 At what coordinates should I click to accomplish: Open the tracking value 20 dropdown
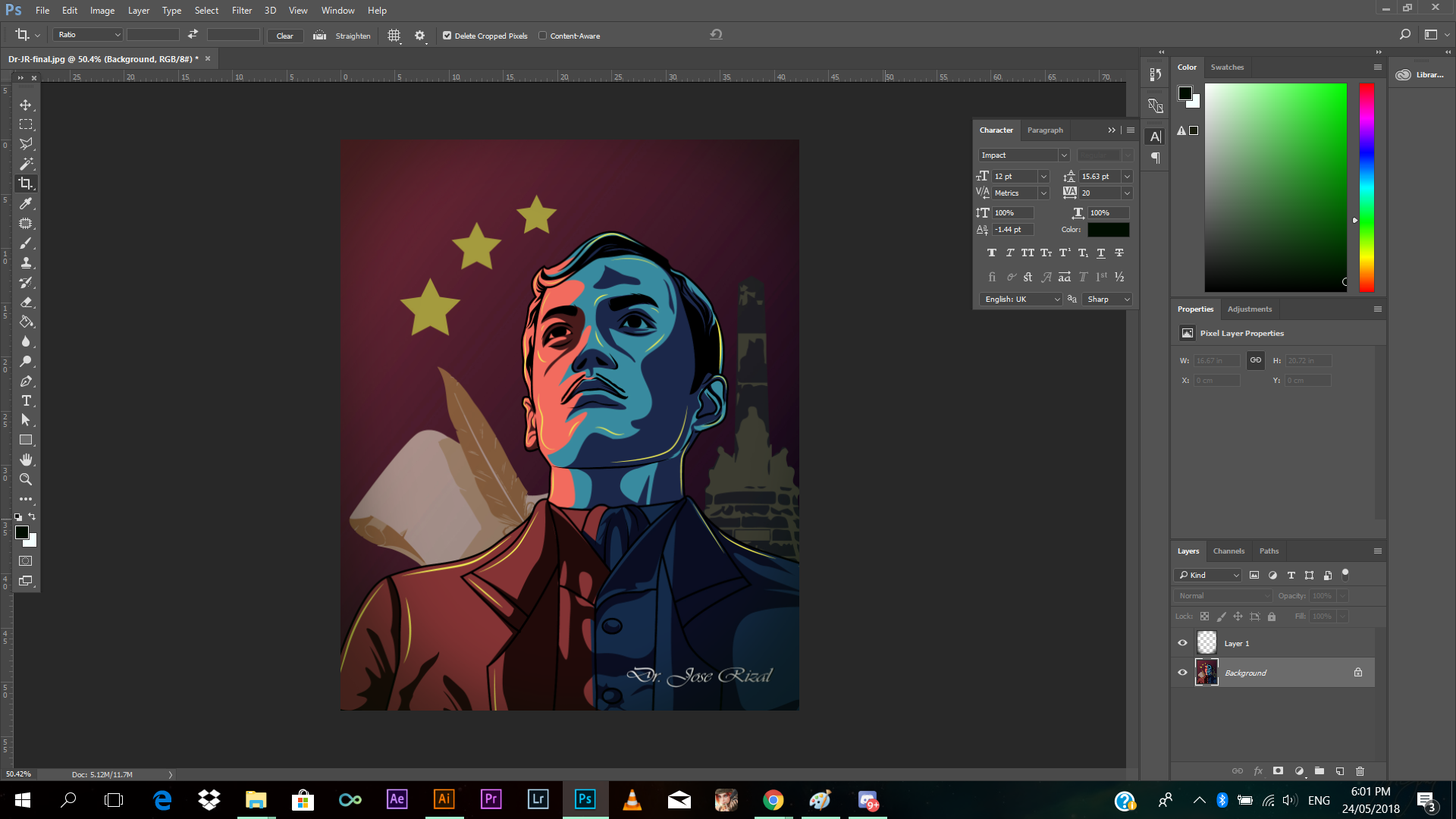click(x=1127, y=193)
